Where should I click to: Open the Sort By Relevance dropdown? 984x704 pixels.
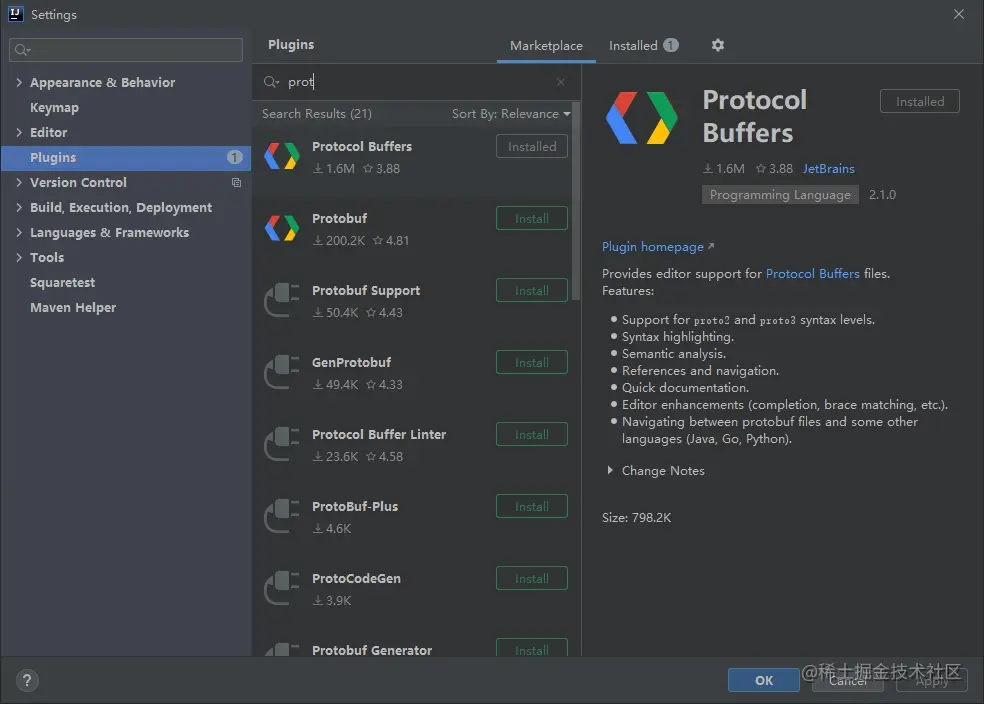(510, 114)
